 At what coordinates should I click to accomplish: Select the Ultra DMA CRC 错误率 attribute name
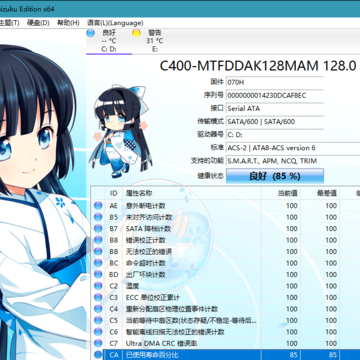tap(161, 343)
